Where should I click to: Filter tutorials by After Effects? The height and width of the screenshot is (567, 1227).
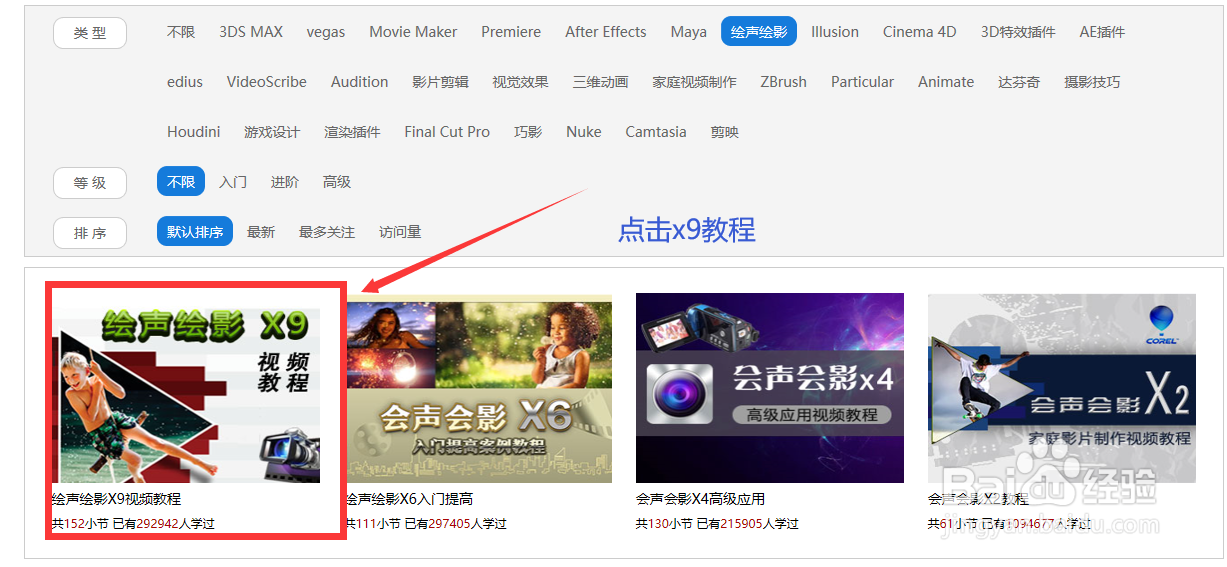(x=606, y=32)
